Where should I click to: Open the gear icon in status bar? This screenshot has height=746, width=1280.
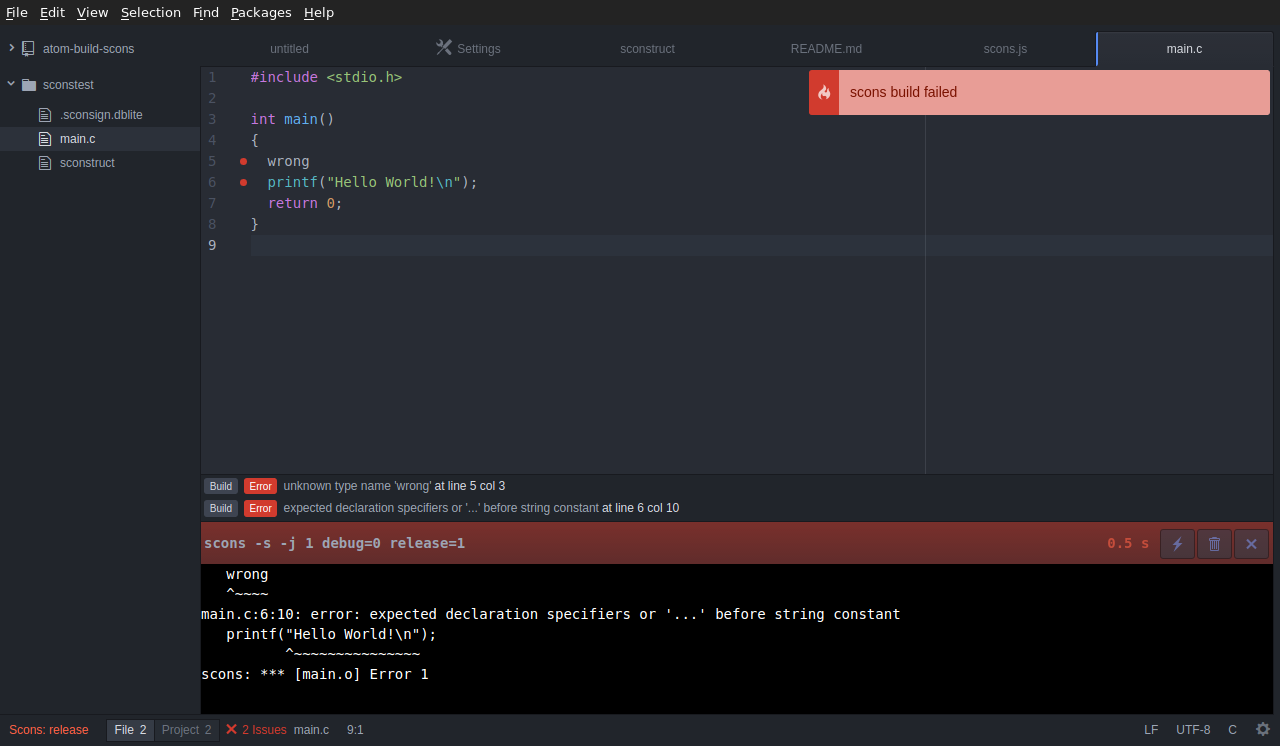tap(1263, 729)
